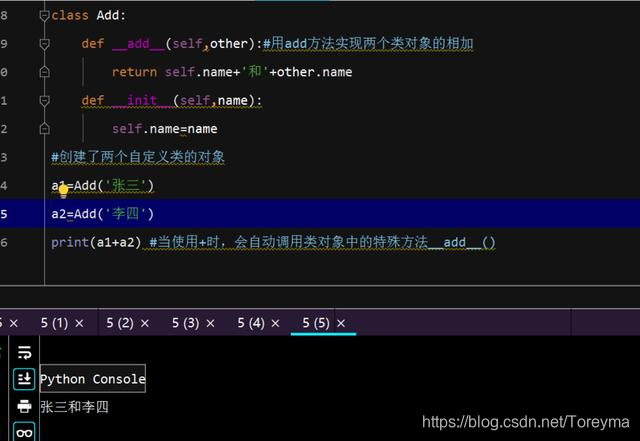The image size is (640, 441).
Task: Close the 5 (2) tab
Action: (145, 324)
